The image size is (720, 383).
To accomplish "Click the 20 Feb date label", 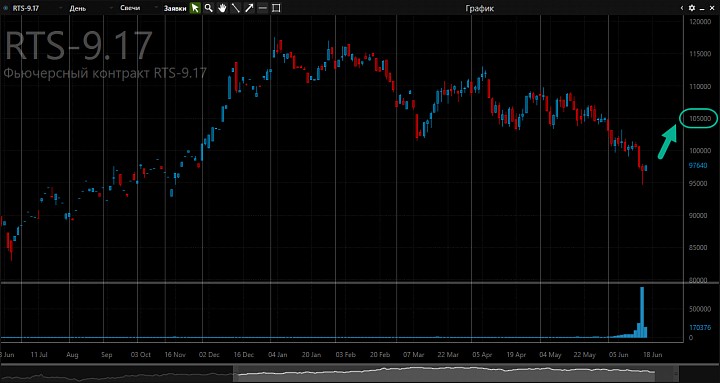I will click(380, 355).
